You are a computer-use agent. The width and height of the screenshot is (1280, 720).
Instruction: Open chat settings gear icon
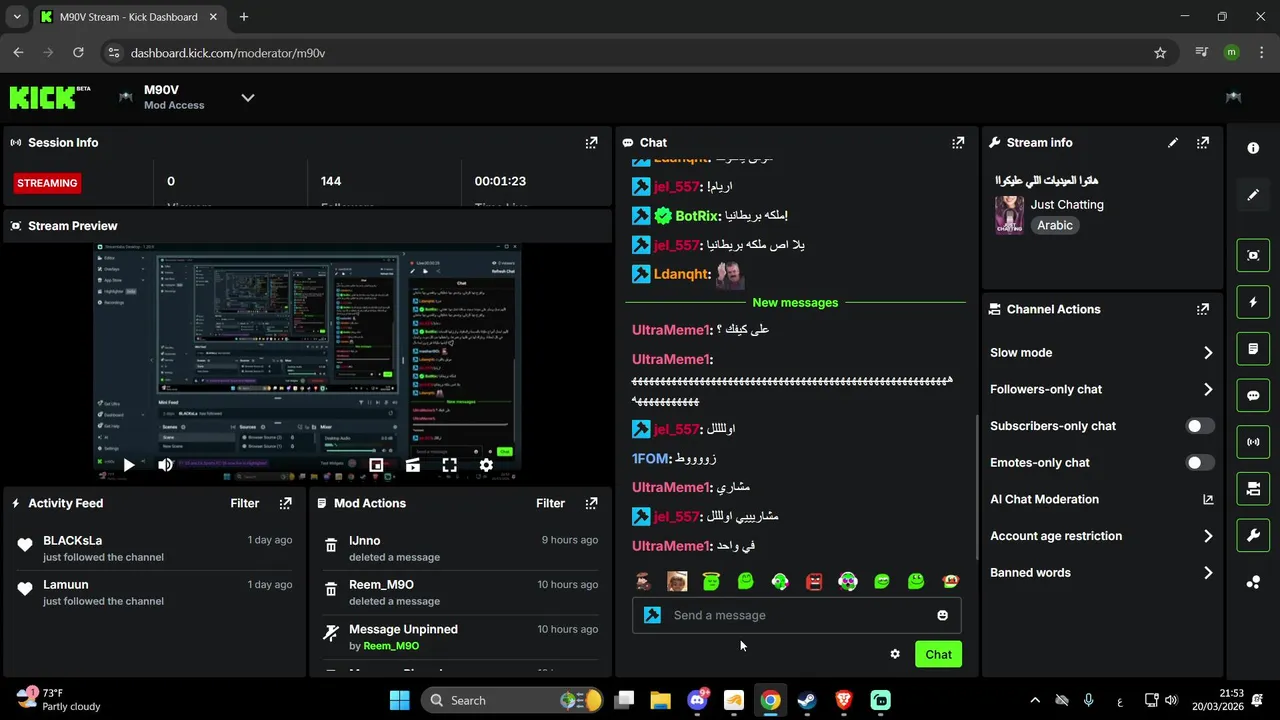(x=895, y=654)
